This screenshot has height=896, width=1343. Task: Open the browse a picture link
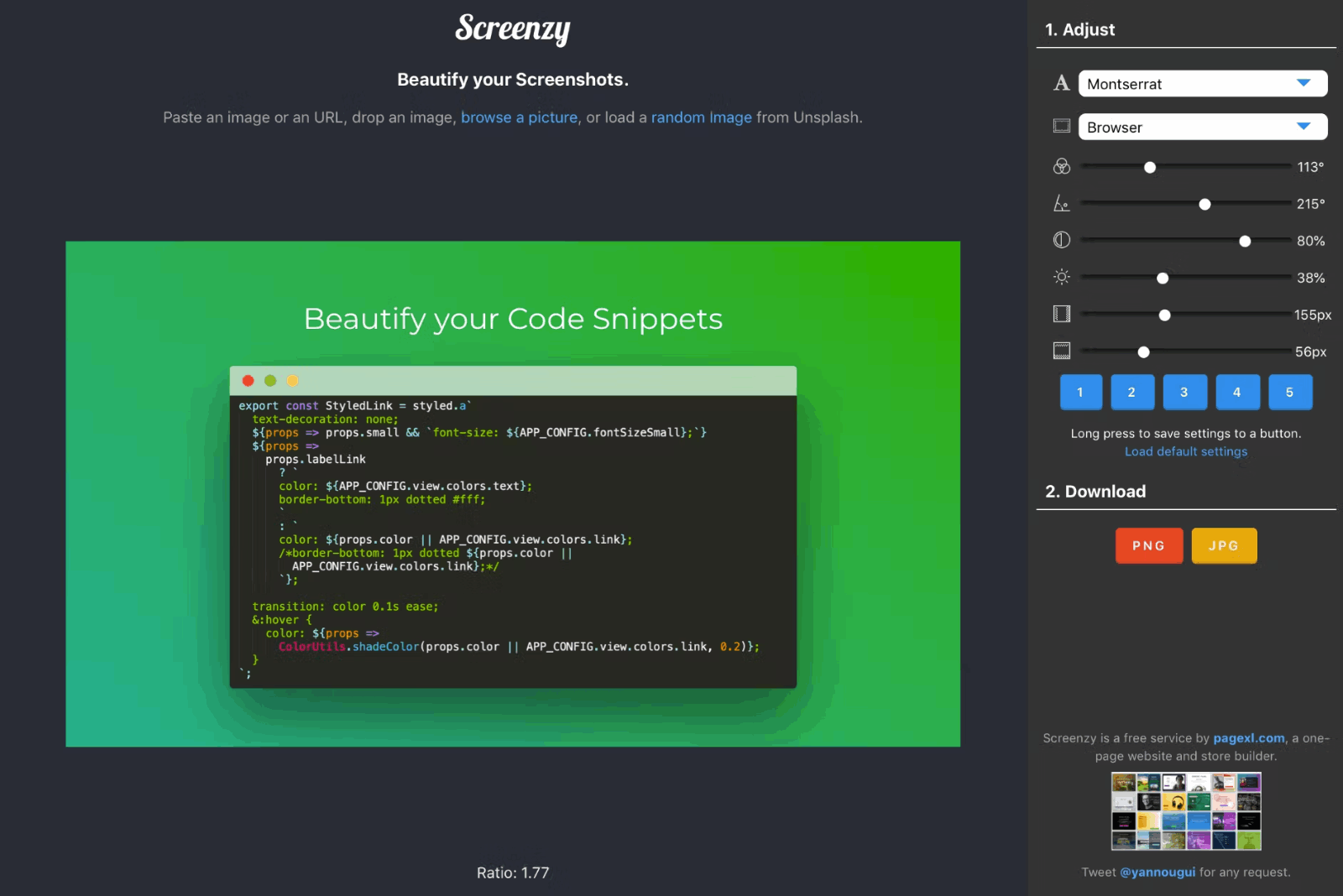click(x=519, y=117)
